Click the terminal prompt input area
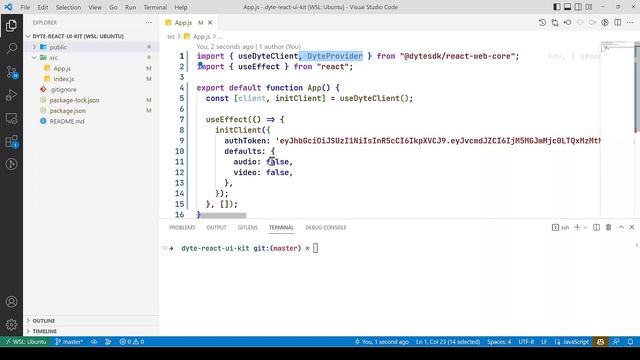The height and width of the screenshot is (360, 640). click(315, 248)
